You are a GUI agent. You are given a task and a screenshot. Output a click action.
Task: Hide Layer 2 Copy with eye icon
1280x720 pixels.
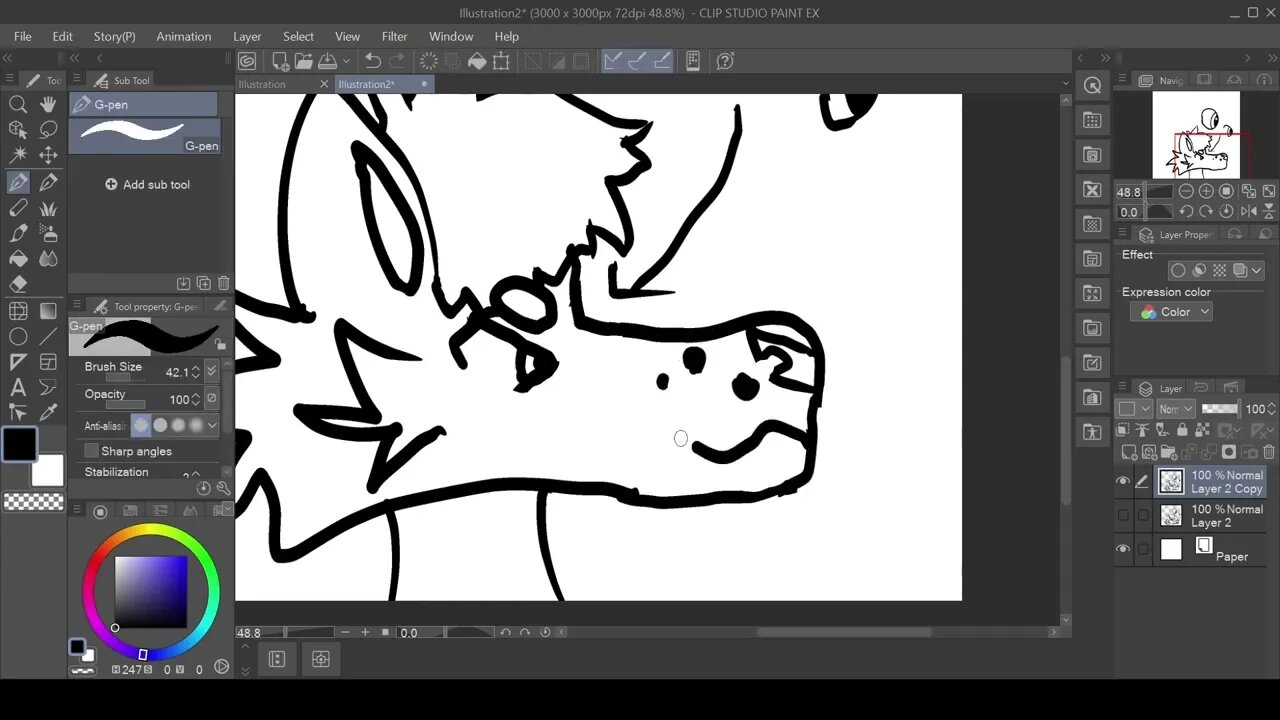point(1123,481)
